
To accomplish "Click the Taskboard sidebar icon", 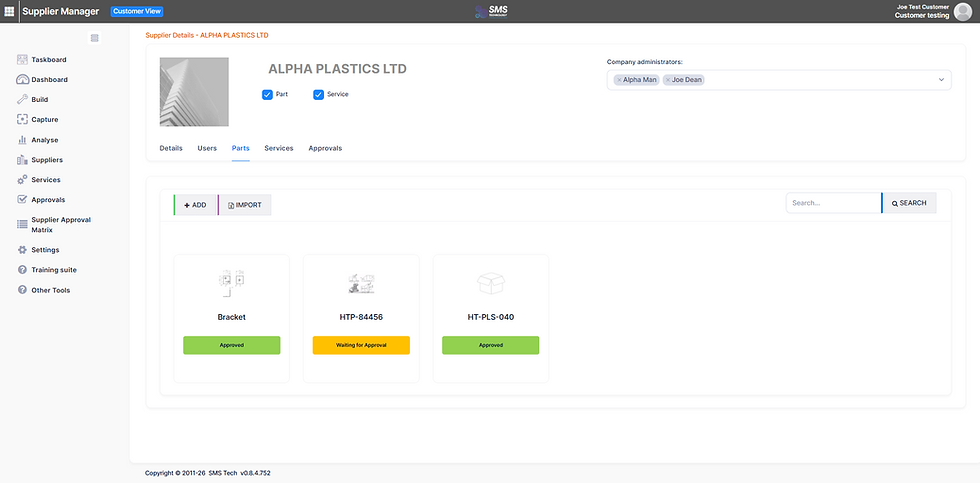I will click(x=22, y=60).
